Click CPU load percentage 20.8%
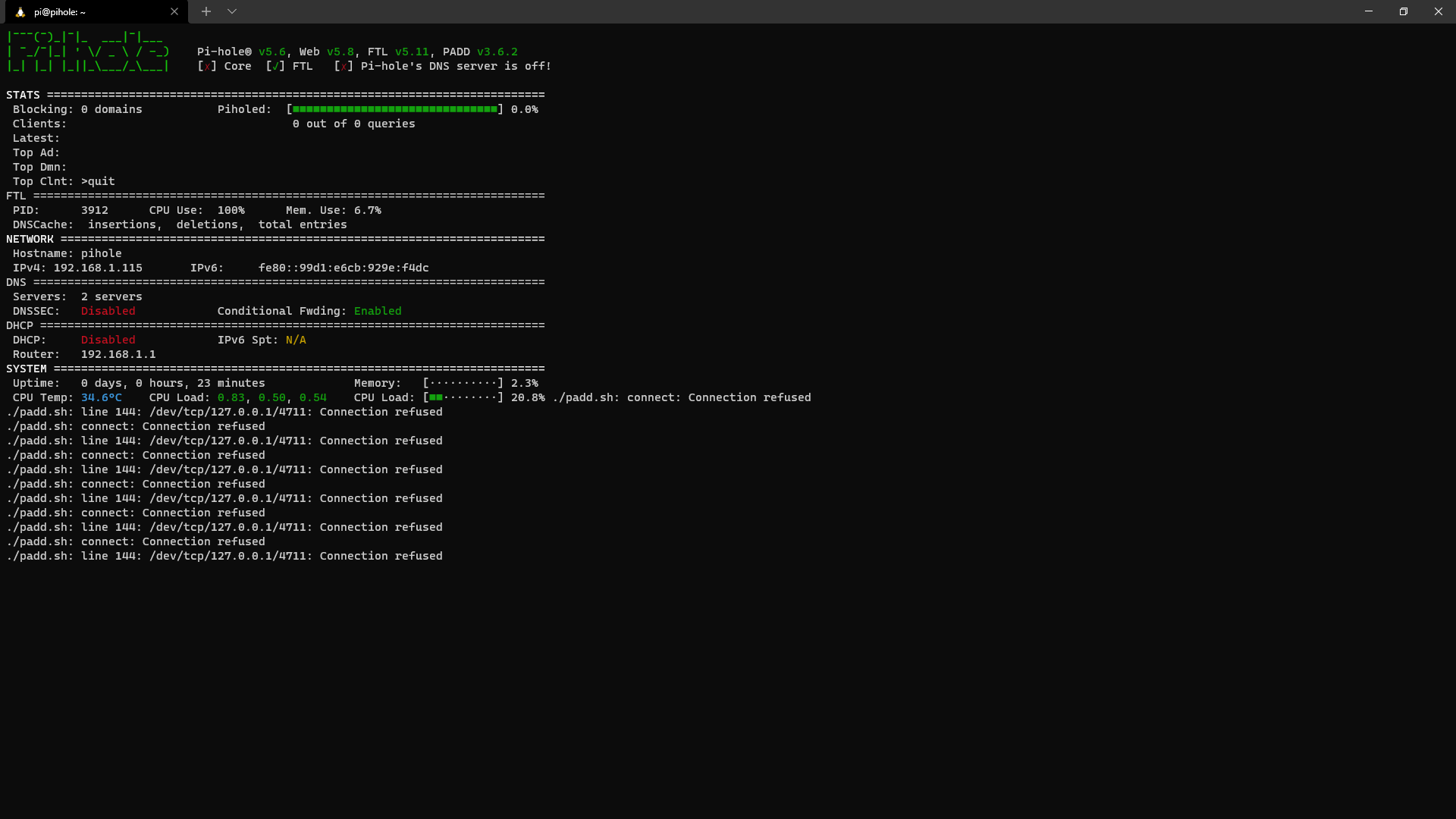The width and height of the screenshot is (1456, 819). pyautogui.click(x=528, y=398)
